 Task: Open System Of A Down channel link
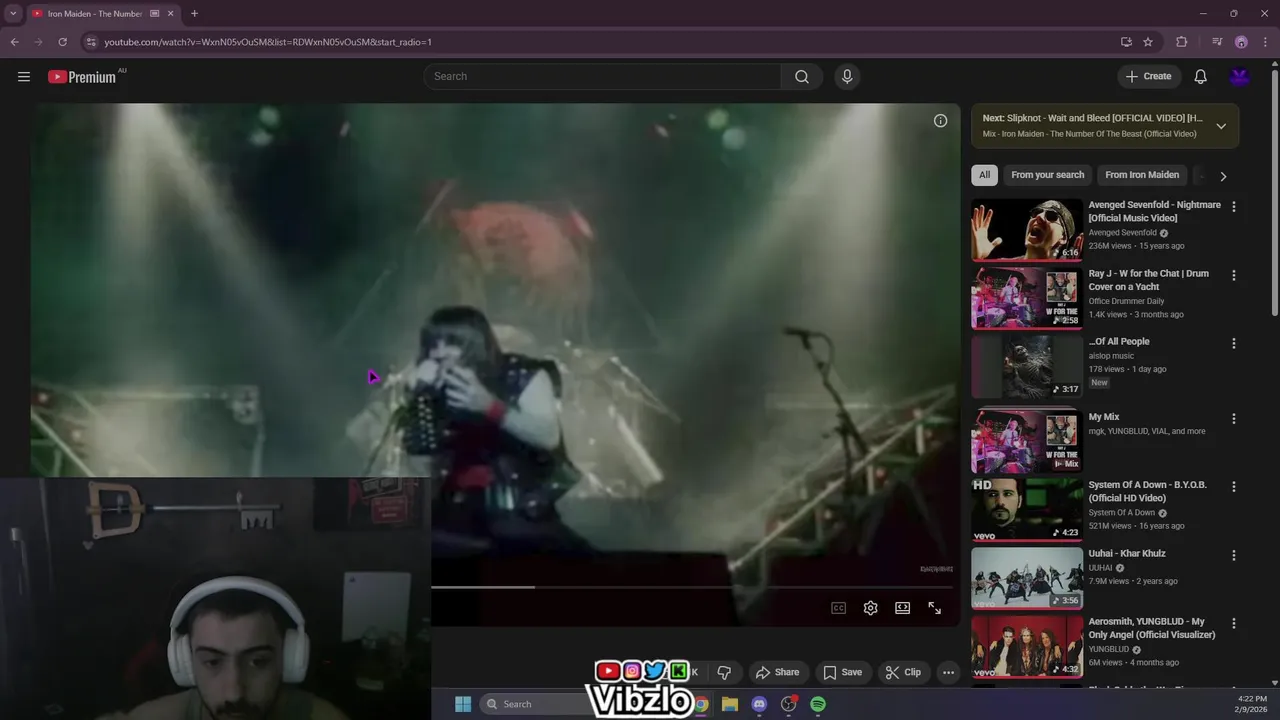click(x=1122, y=512)
